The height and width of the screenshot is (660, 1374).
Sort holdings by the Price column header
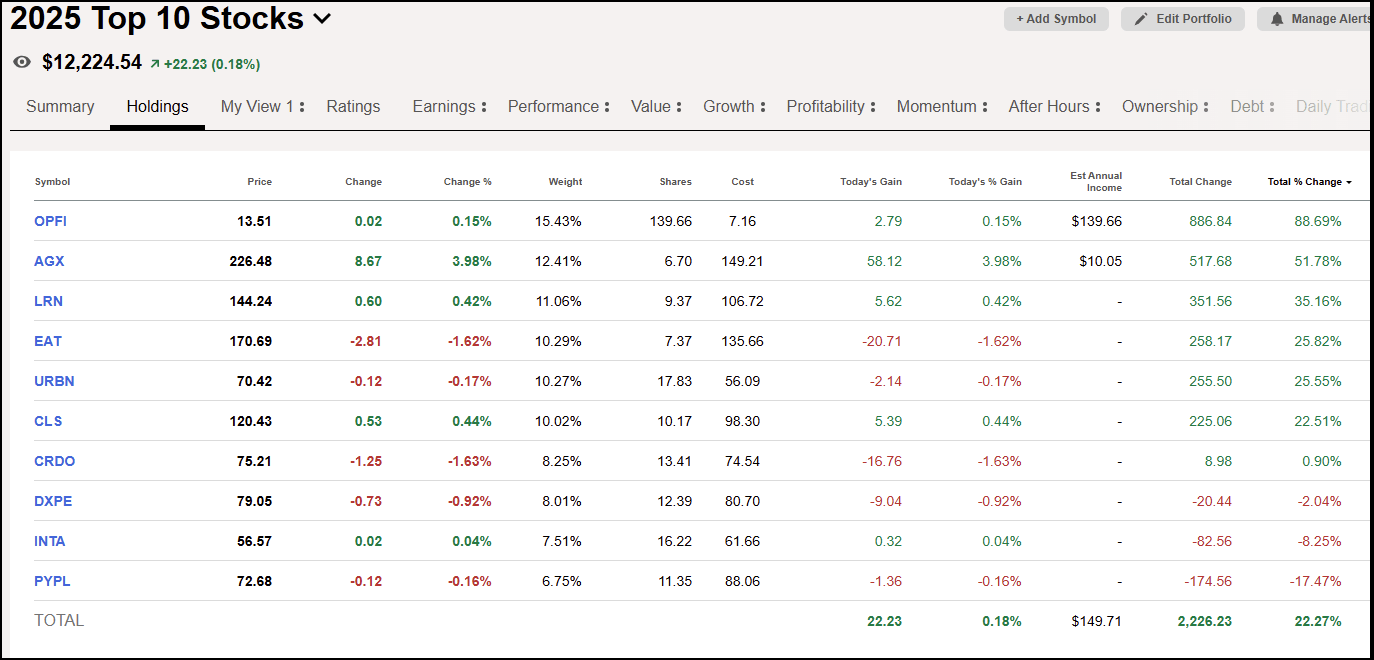pos(259,182)
